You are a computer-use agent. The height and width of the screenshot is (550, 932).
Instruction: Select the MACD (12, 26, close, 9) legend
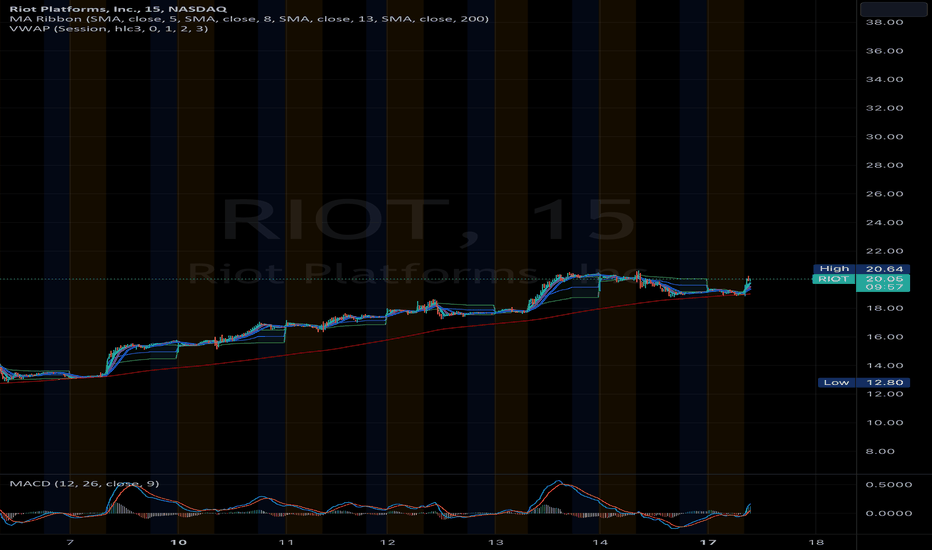[x=84, y=483]
